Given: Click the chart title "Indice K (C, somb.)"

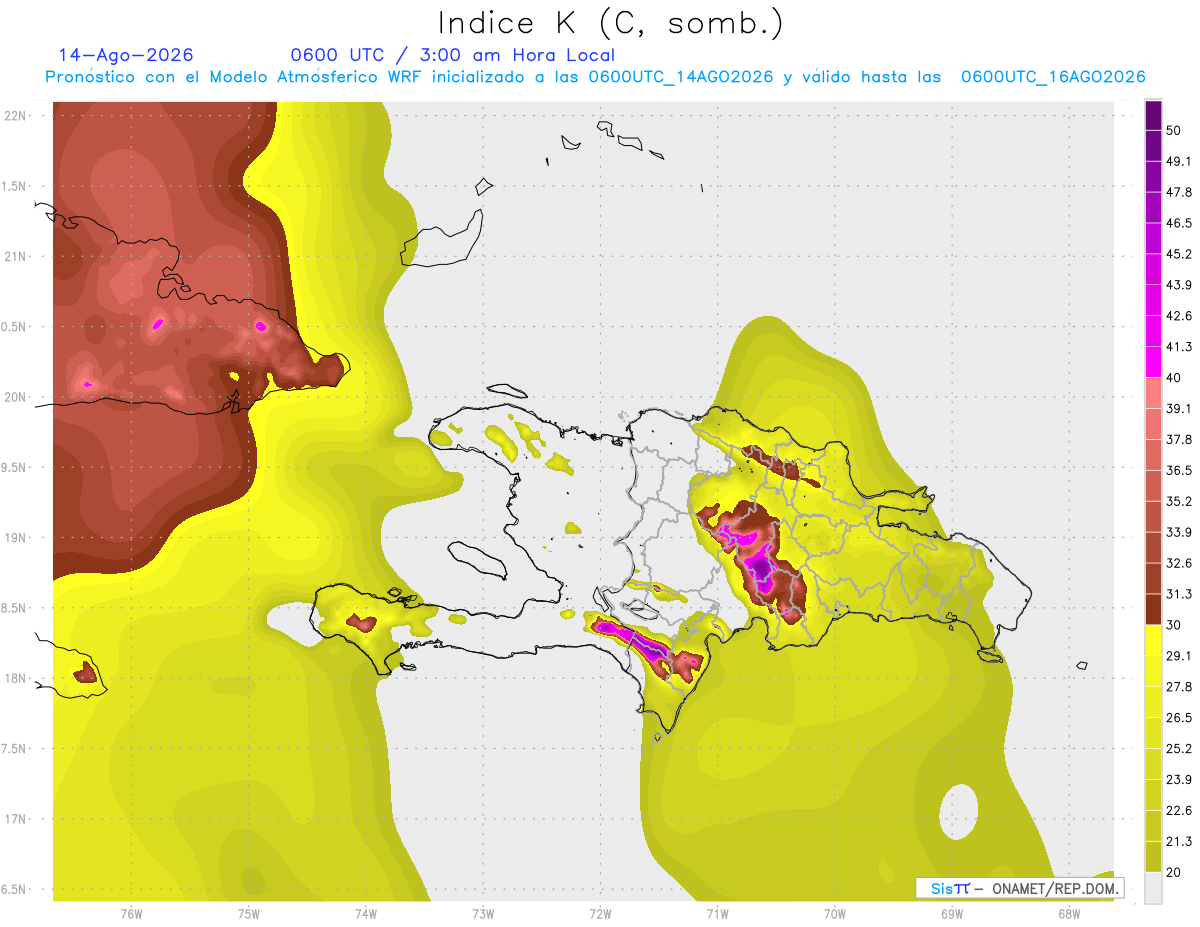Looking at the screenshot, I should (611, 23).
